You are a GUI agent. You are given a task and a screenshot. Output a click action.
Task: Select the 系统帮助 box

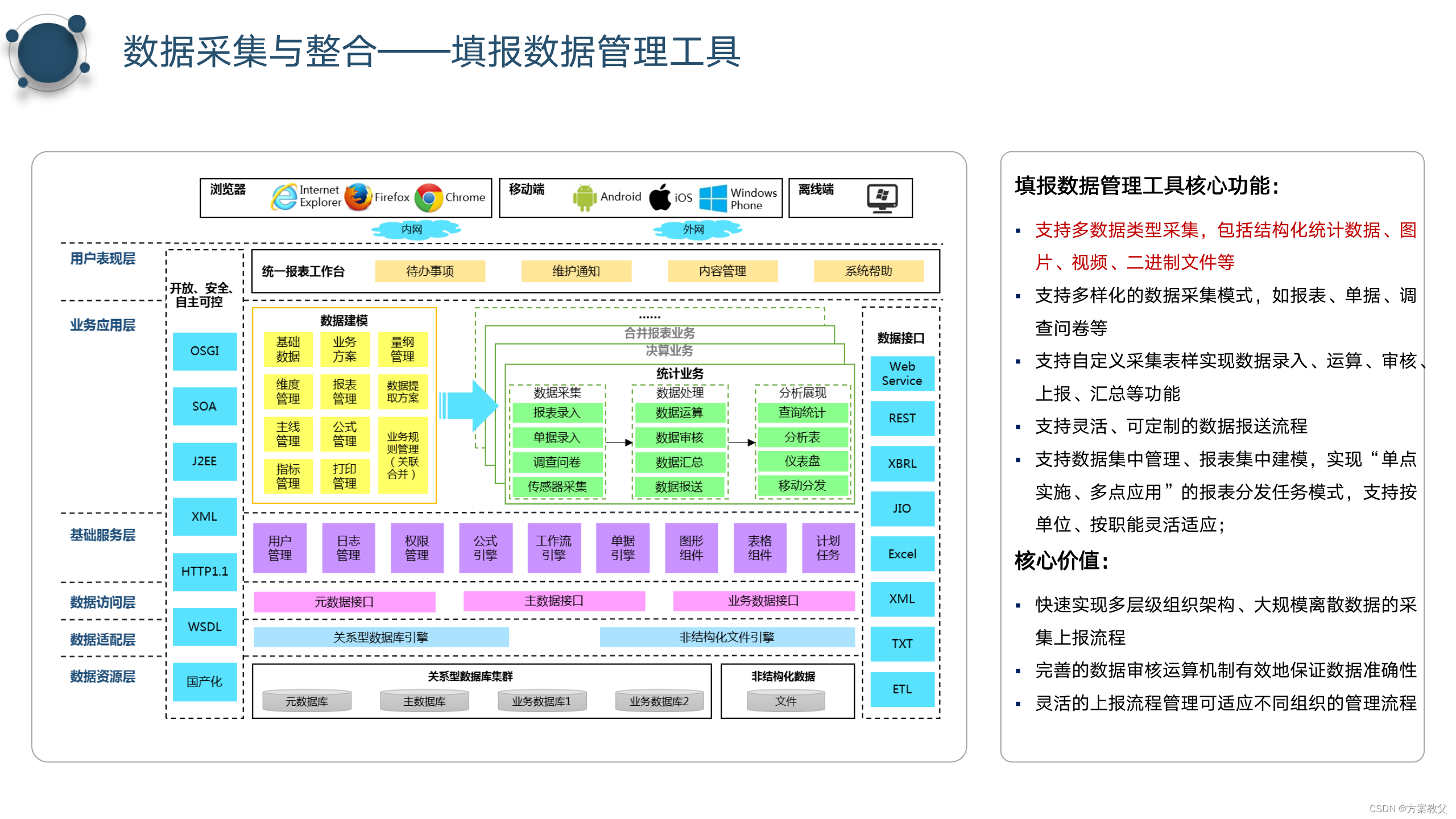(868, 271)
